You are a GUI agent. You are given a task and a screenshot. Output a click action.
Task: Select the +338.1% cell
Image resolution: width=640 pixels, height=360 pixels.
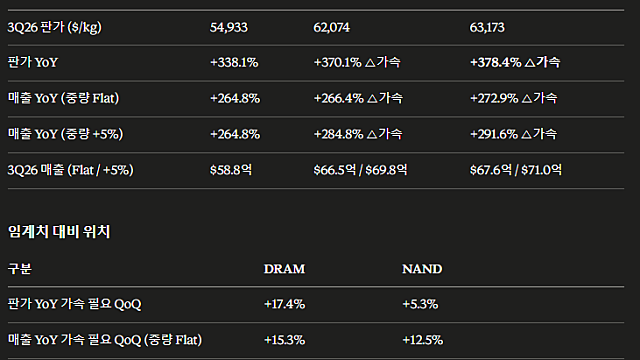click(234, 62)
